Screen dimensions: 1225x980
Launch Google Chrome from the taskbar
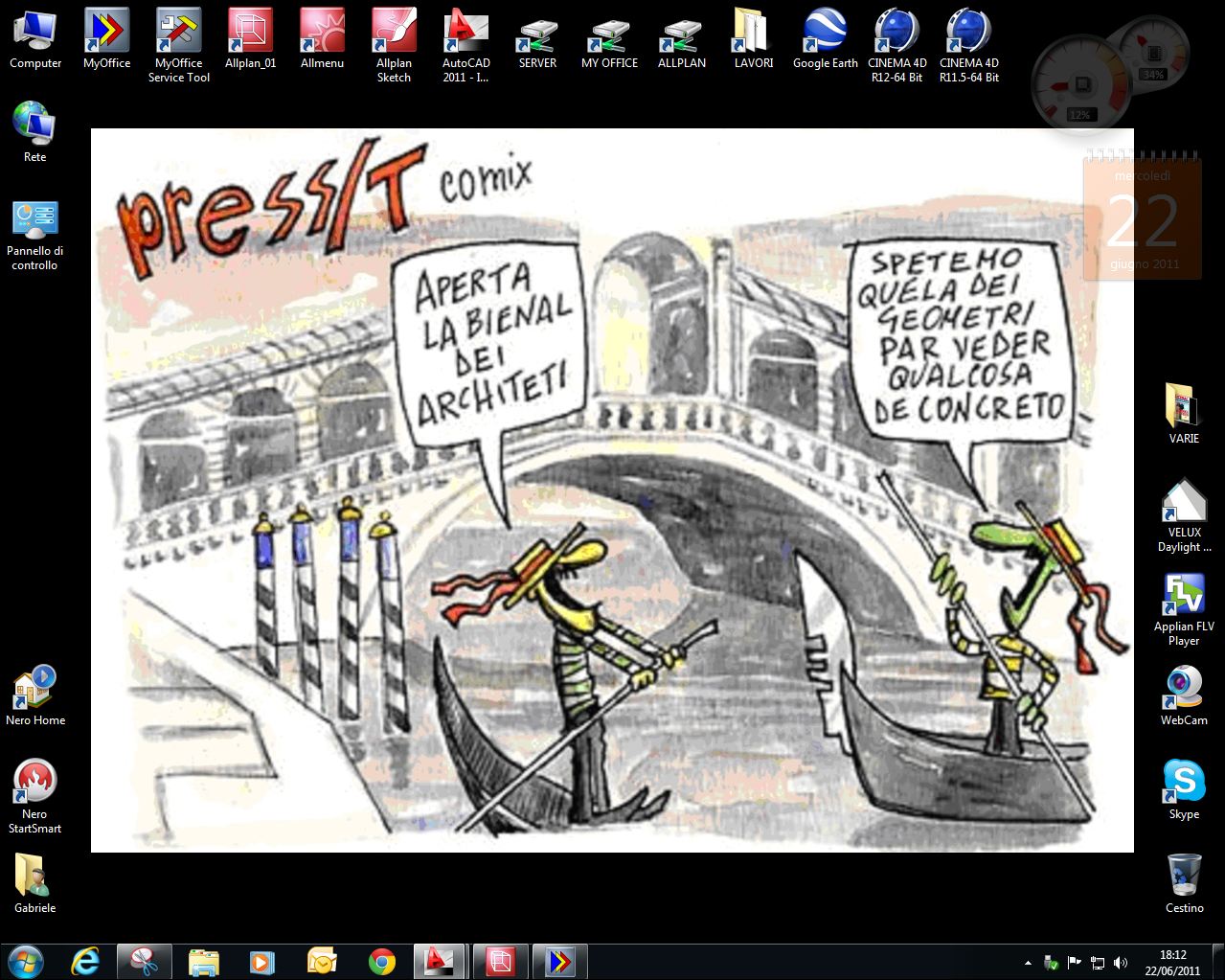coord(382,961)
